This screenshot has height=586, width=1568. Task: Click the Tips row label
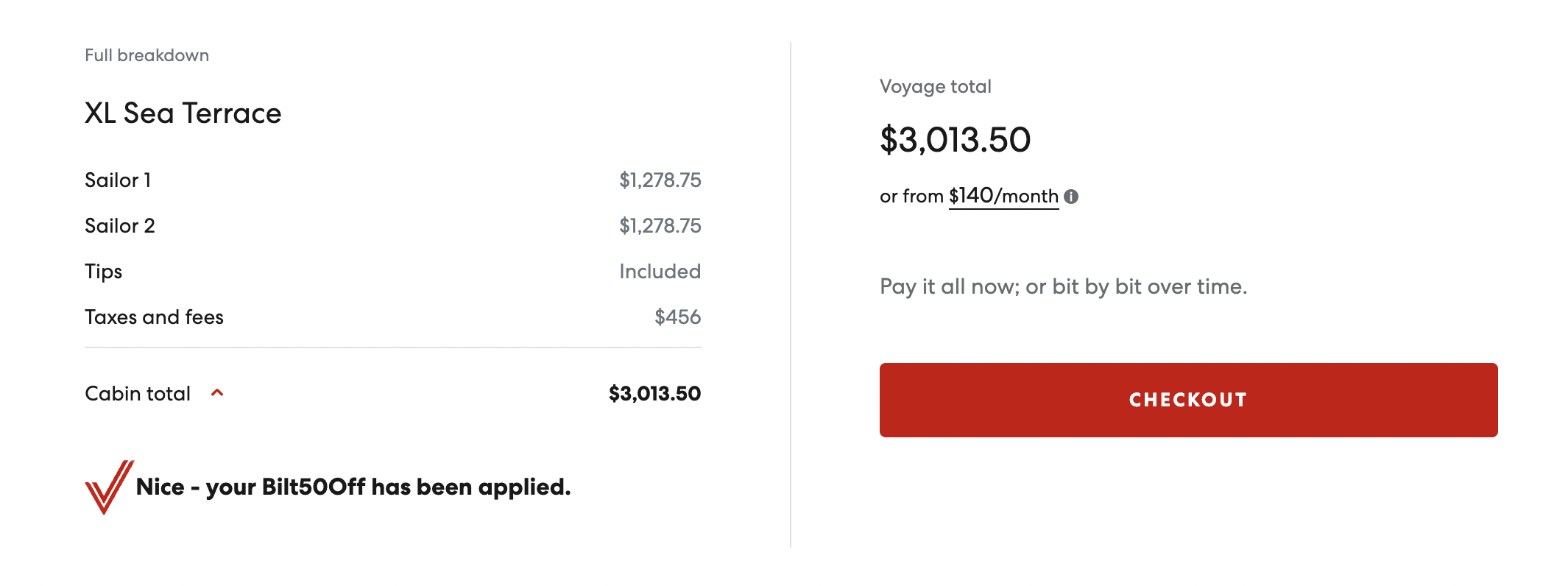pyautogui.click(x=103, y=272)
